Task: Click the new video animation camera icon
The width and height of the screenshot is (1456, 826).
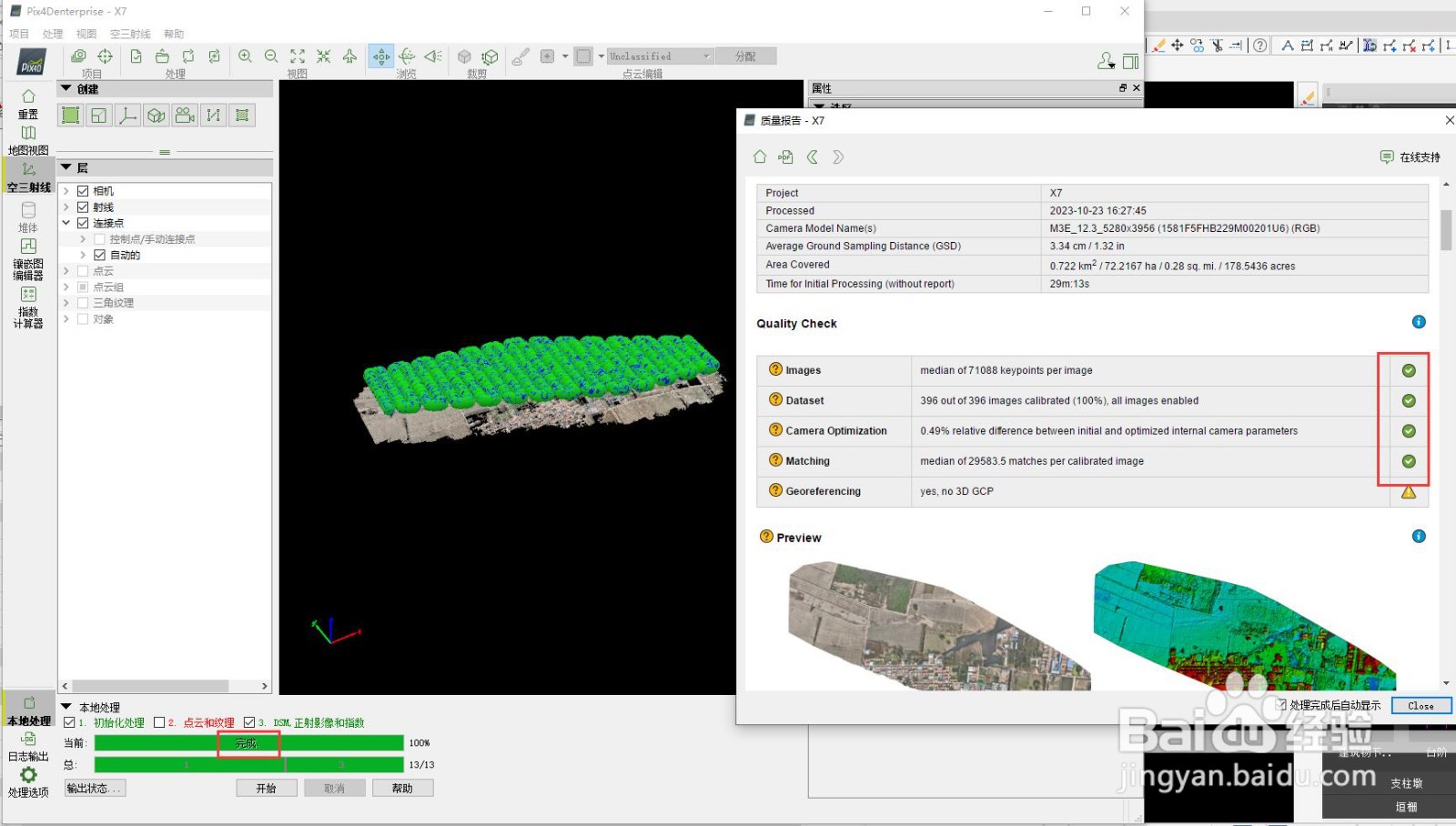Action: coord(185,115)
